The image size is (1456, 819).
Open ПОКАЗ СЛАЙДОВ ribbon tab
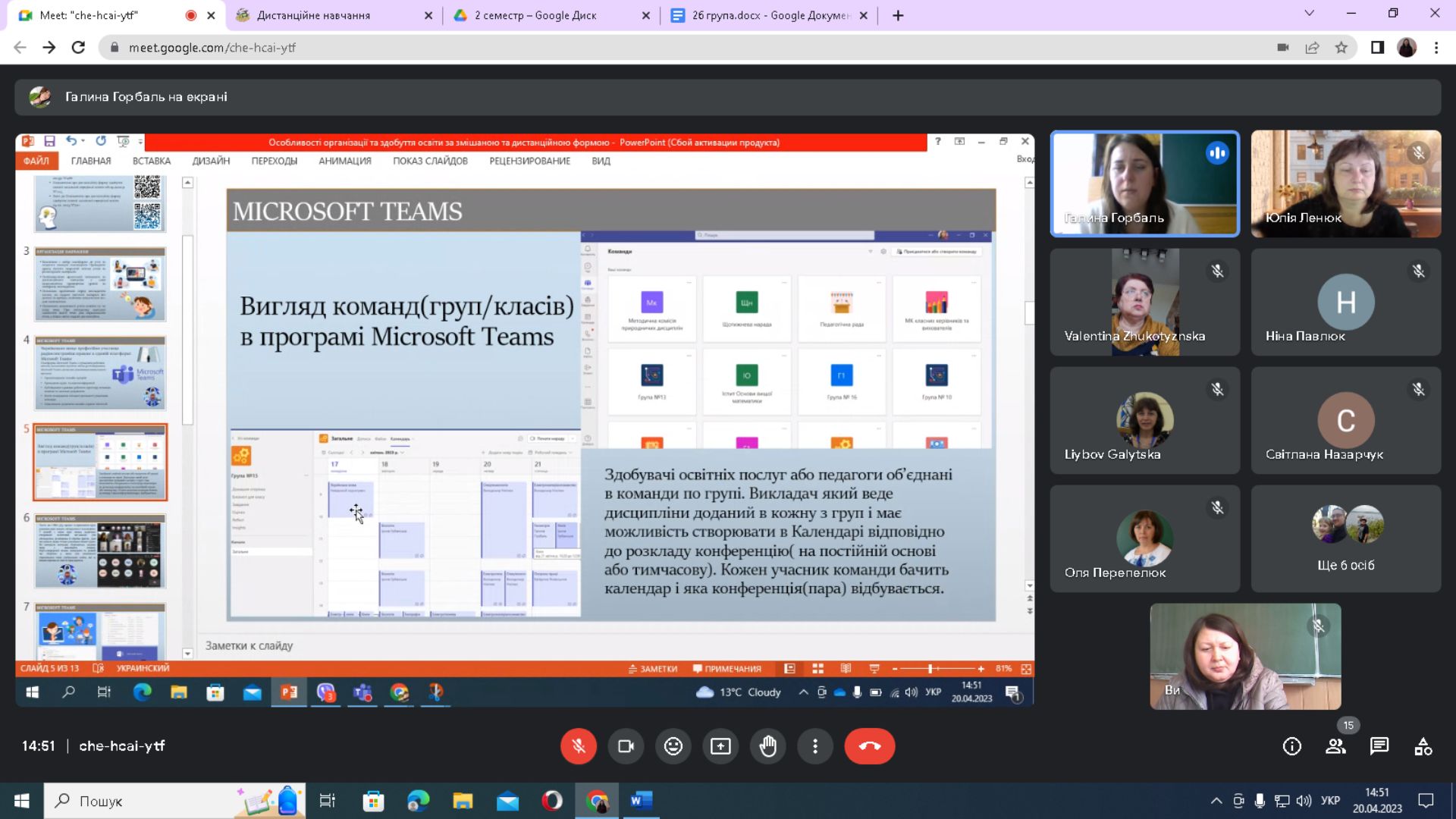pyautogui.click(x=430, y=161)
